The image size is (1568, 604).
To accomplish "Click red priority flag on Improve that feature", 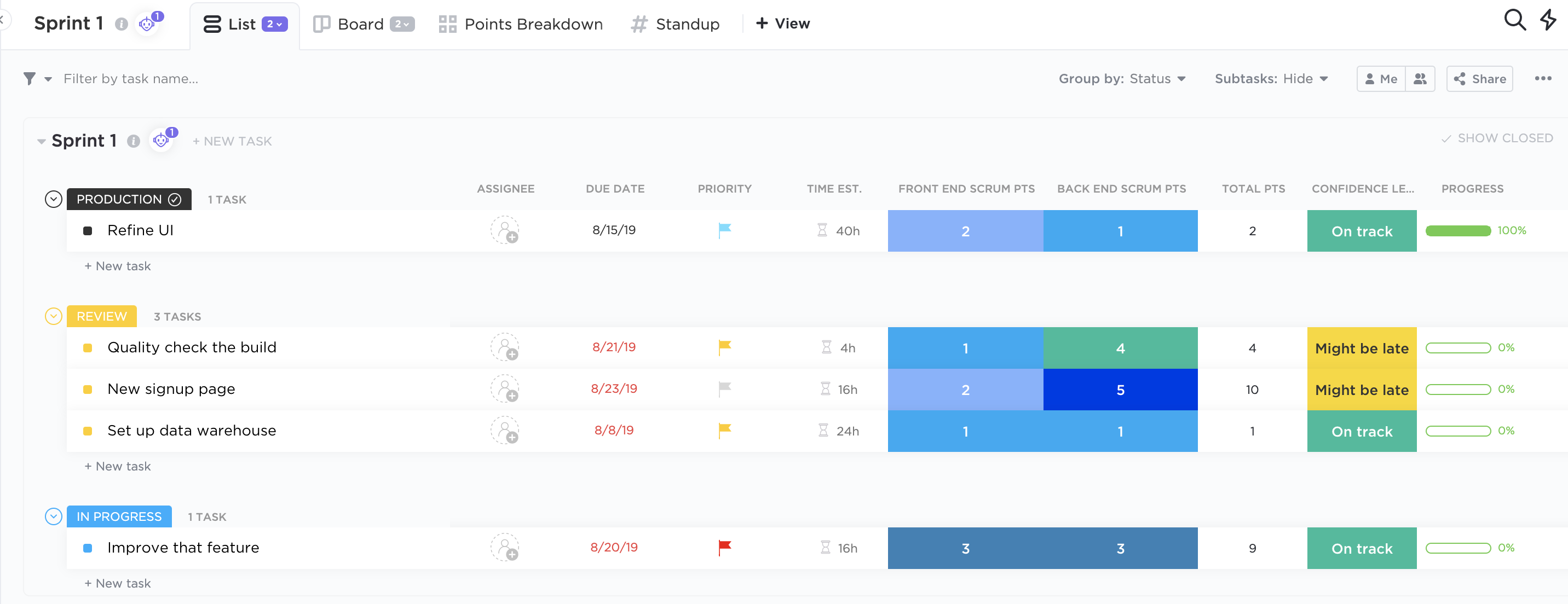I will click(x=724, y=548).
